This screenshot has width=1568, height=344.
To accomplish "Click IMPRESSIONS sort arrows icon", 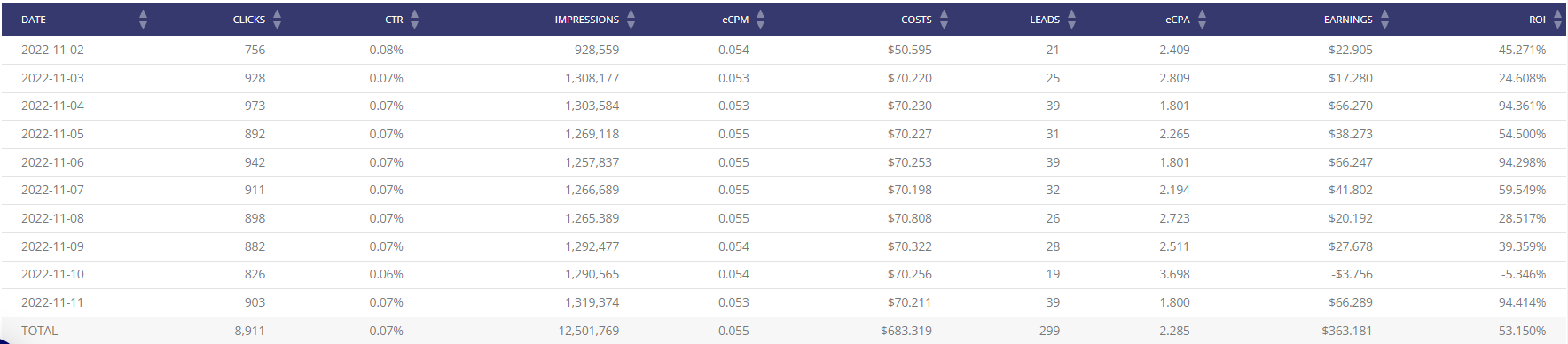I will [631, 20].
